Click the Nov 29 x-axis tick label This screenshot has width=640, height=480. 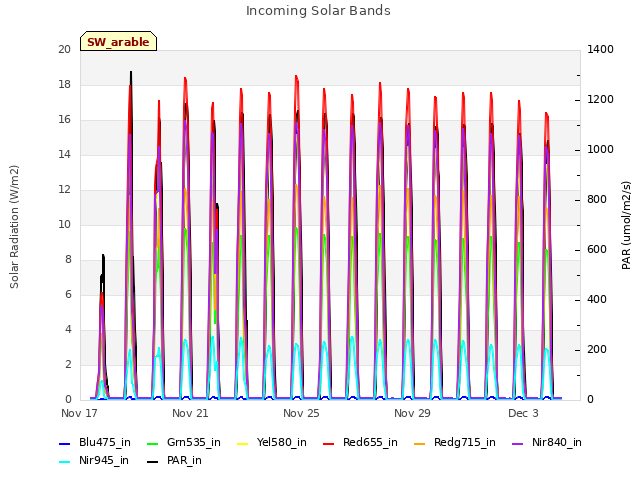412,413
